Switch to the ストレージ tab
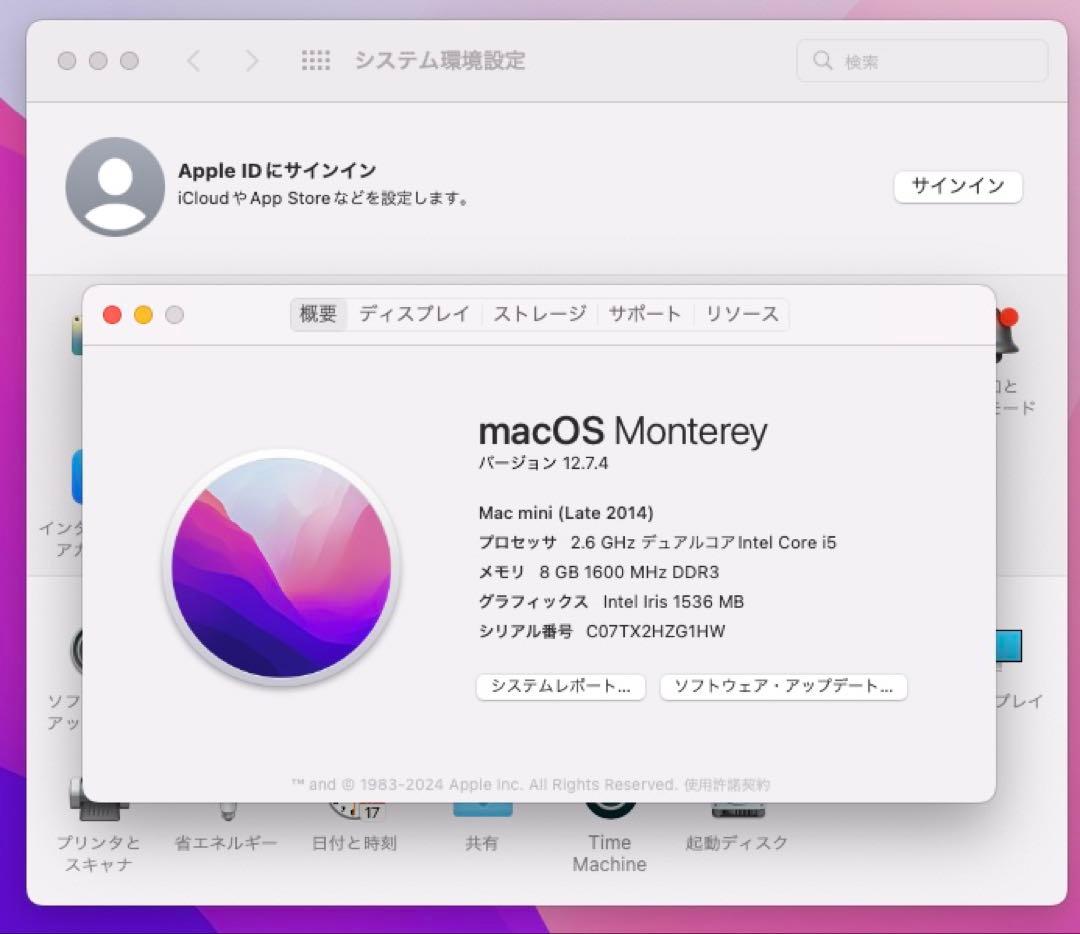Screen dimensions: 1080x934 [x=539, y=314]
